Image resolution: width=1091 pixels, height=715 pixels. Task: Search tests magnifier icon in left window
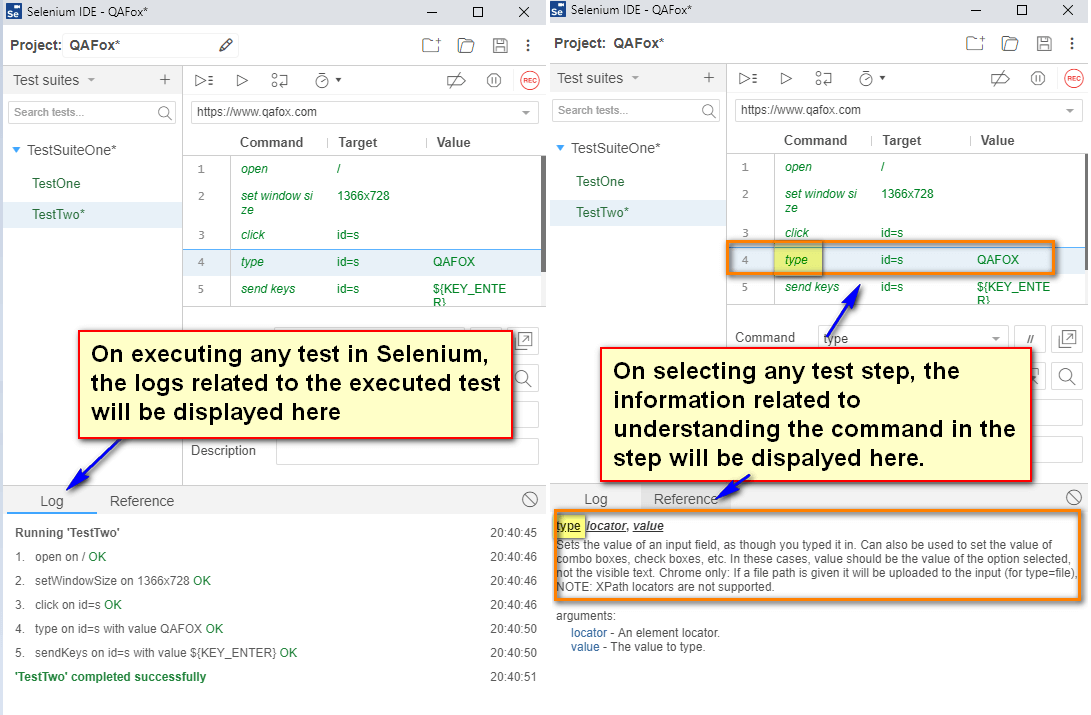pyautogui.click(x=165, y=113)
